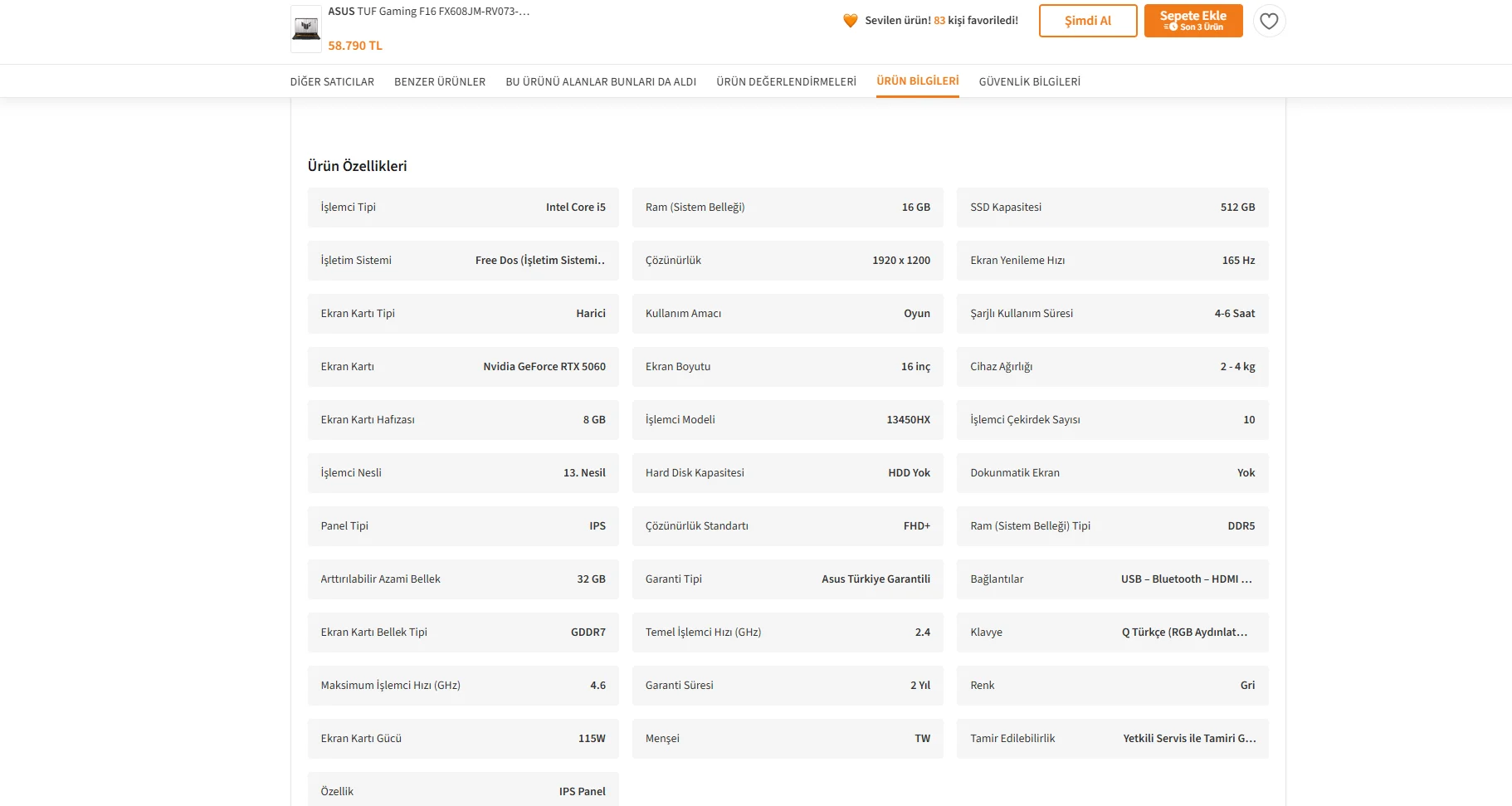
Task: Click the İşlemci Nesli value 13. Nesil
Action: (584, 473)
